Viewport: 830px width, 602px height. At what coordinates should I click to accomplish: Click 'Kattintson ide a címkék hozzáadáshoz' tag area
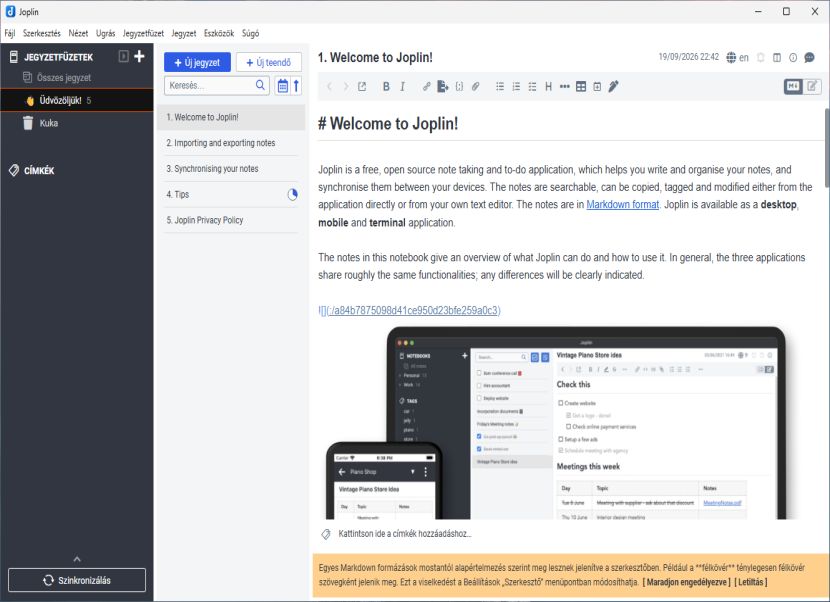pyautogui.click(x=404, y=534)
